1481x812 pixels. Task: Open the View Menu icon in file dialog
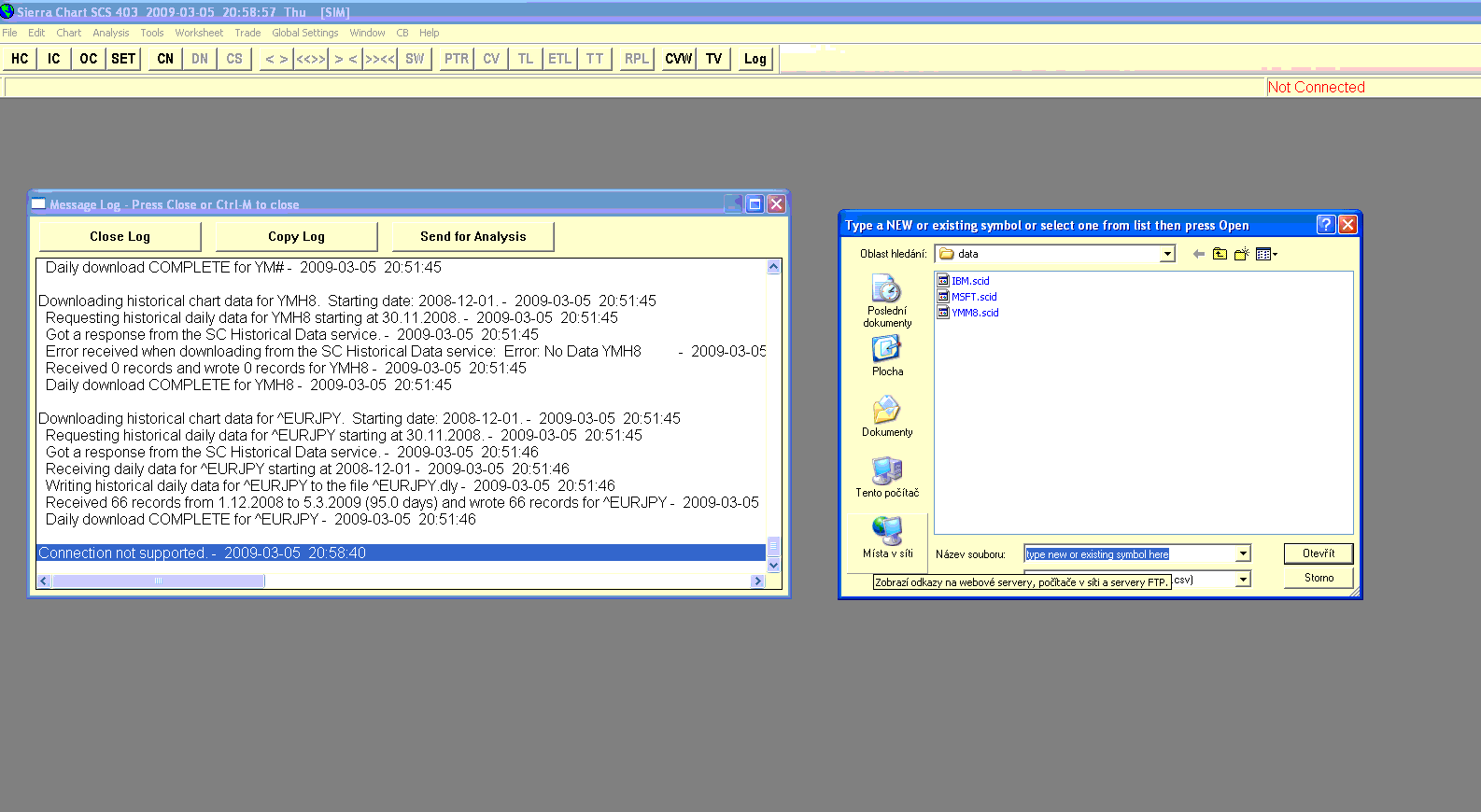[x=1266, y=254]
